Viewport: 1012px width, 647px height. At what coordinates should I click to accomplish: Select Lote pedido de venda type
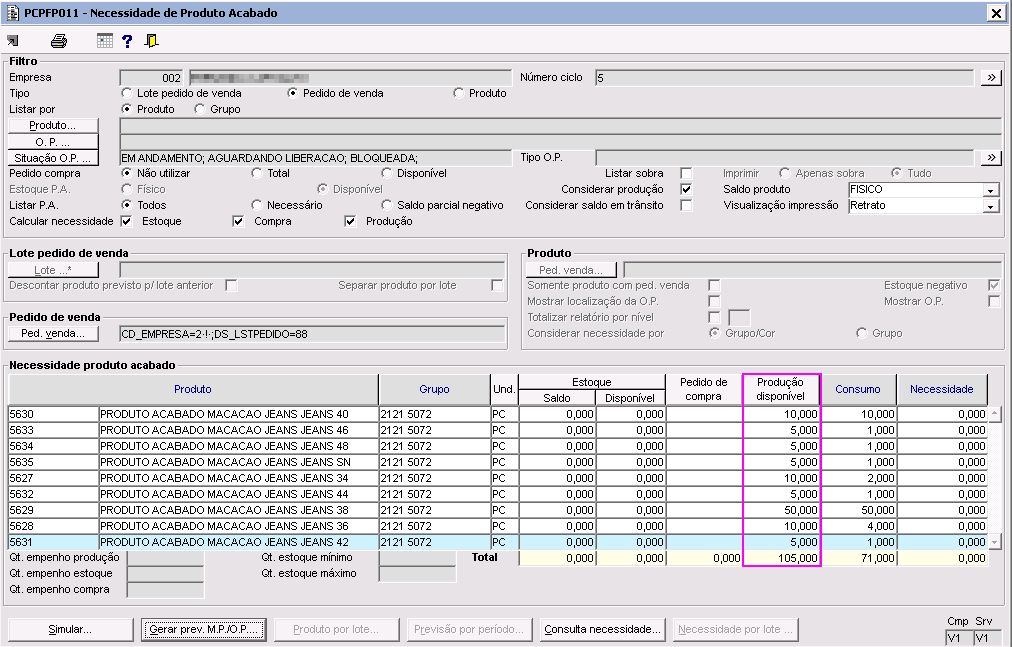tap(126, 93)
